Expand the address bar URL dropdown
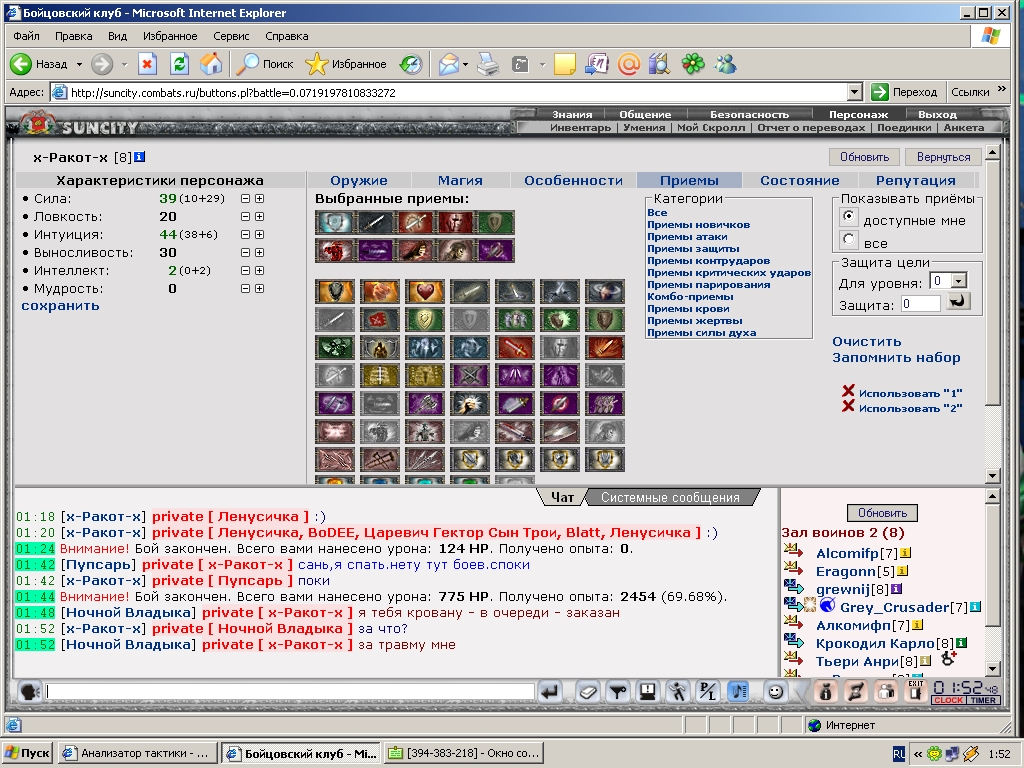 [x=855, y=93]
